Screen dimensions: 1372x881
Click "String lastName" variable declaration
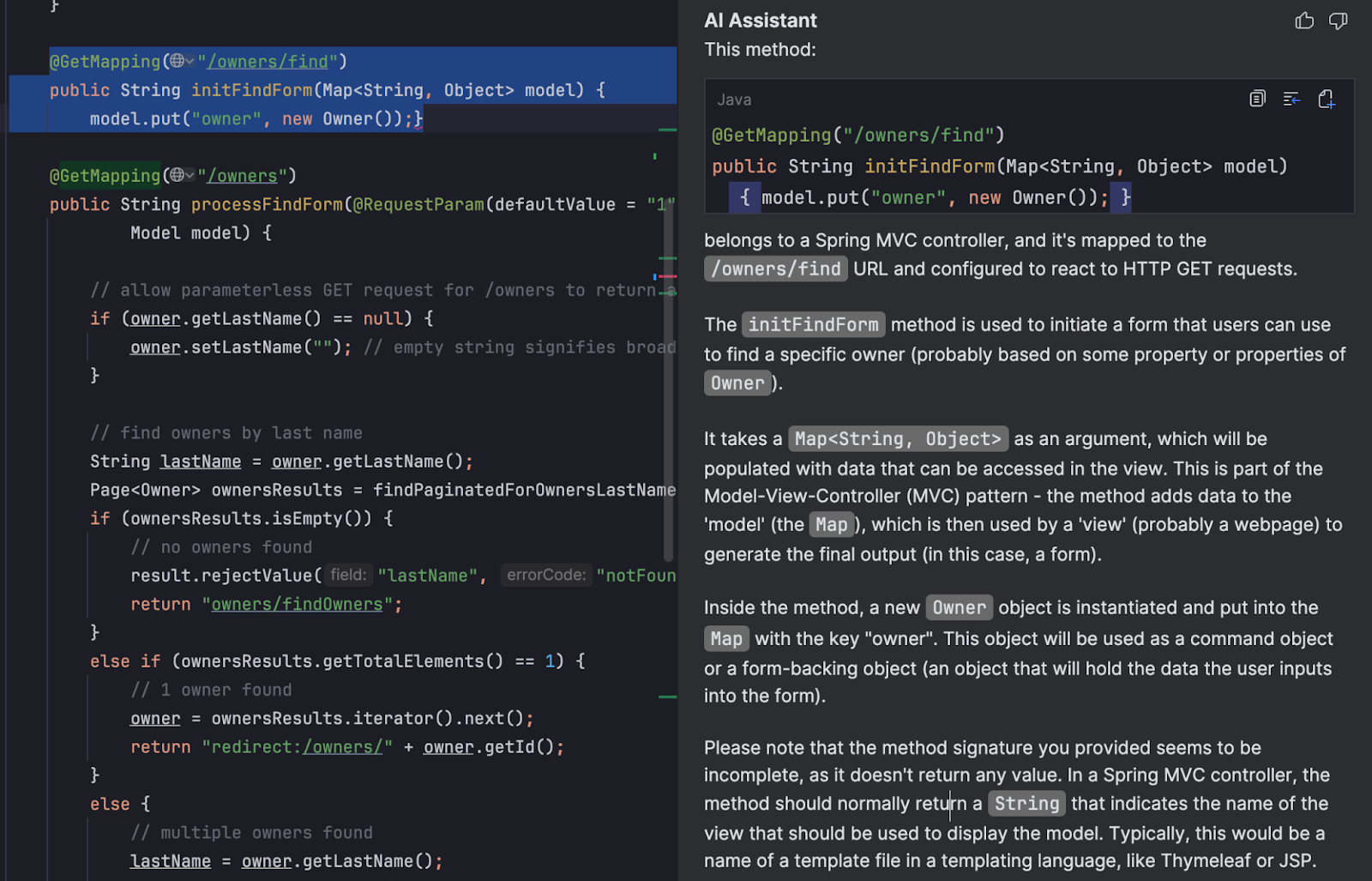165,462
